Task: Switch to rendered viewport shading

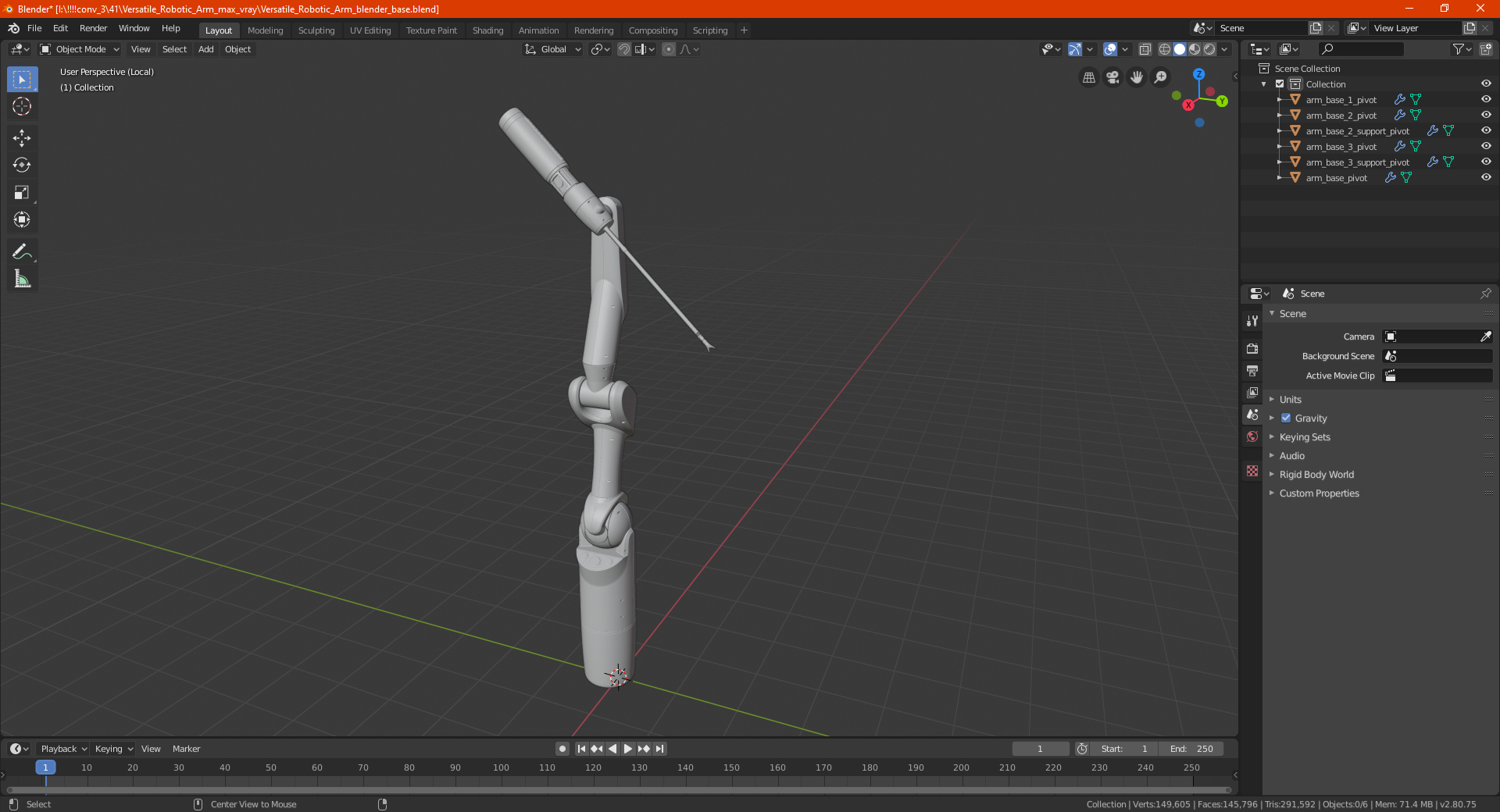Action: pyautogui.click(x=1209, y=49)
